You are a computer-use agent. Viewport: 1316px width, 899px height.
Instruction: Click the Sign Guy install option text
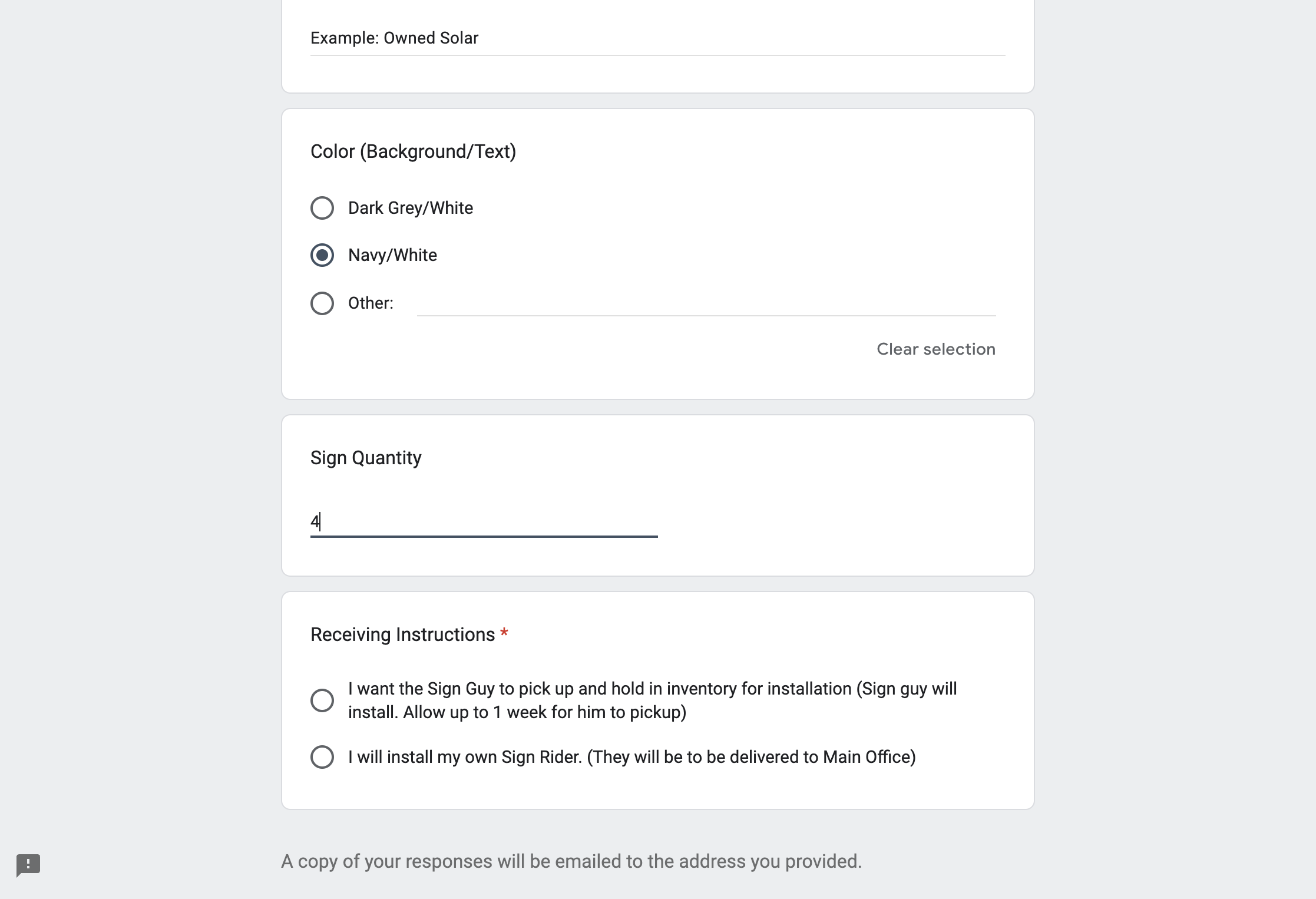653,700
